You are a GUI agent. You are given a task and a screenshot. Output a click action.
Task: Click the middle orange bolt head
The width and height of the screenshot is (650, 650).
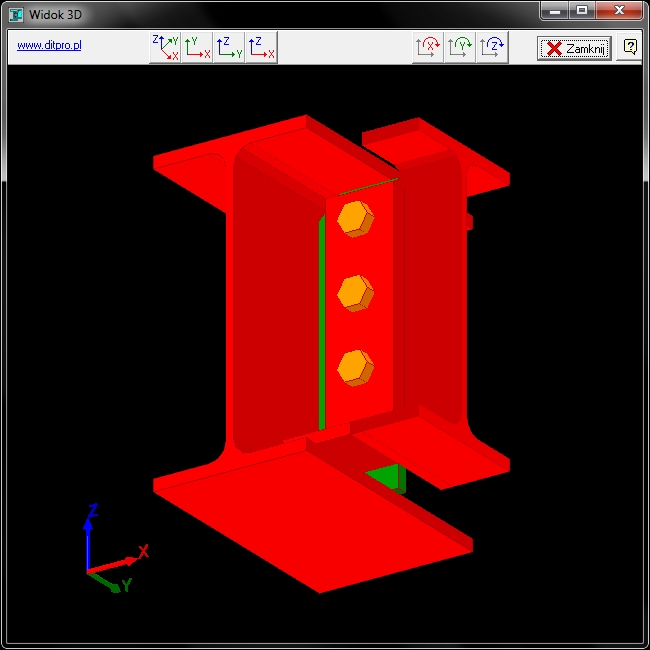(x=356, y=293)
